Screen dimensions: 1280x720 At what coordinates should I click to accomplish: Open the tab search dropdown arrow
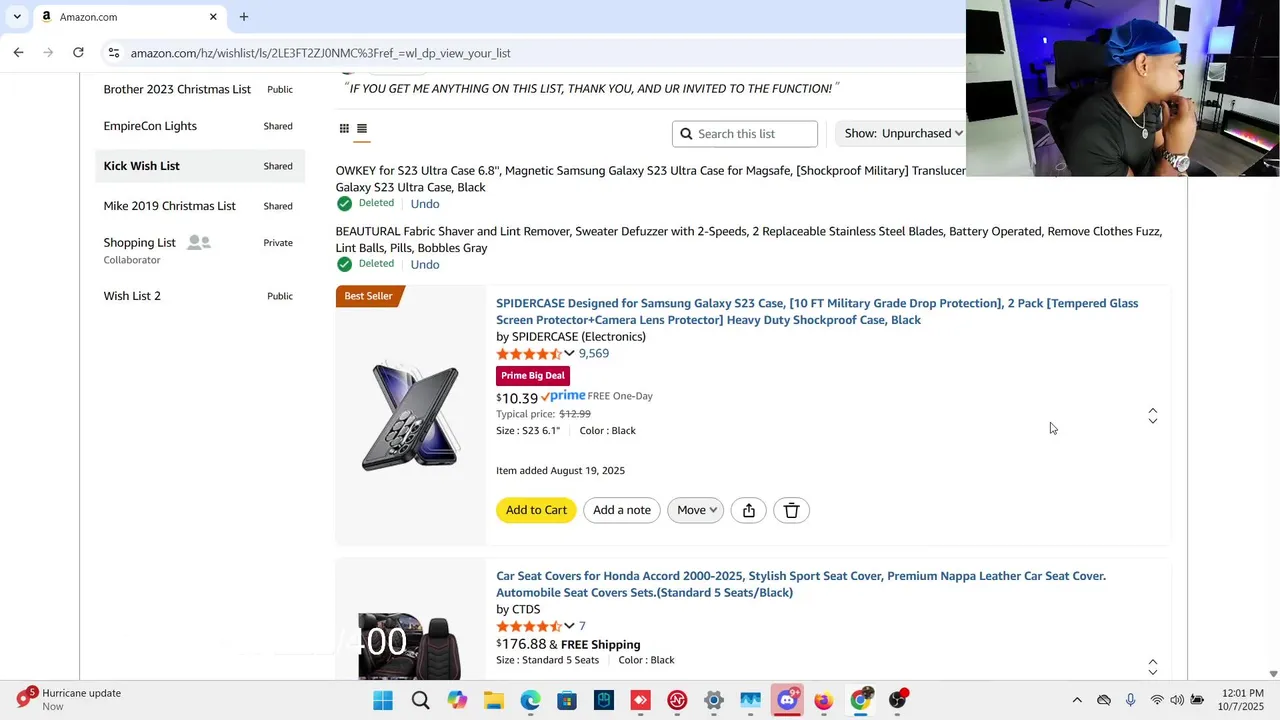point(17,17)
